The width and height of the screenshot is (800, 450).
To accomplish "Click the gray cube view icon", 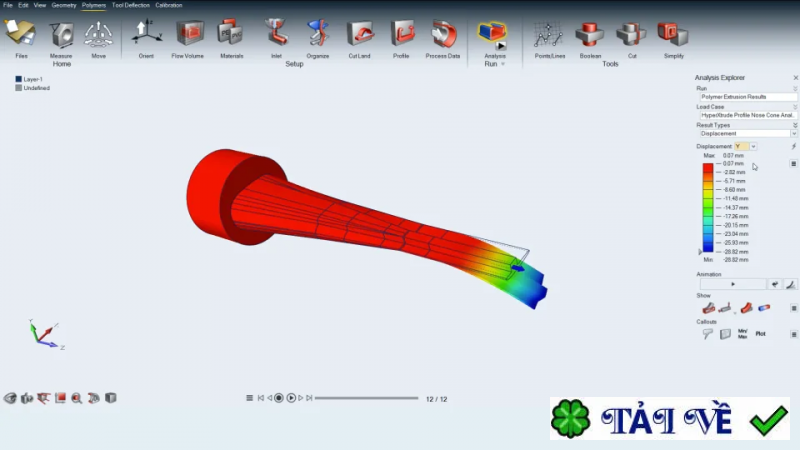I will pyautogui.click(x=111, y=397).
